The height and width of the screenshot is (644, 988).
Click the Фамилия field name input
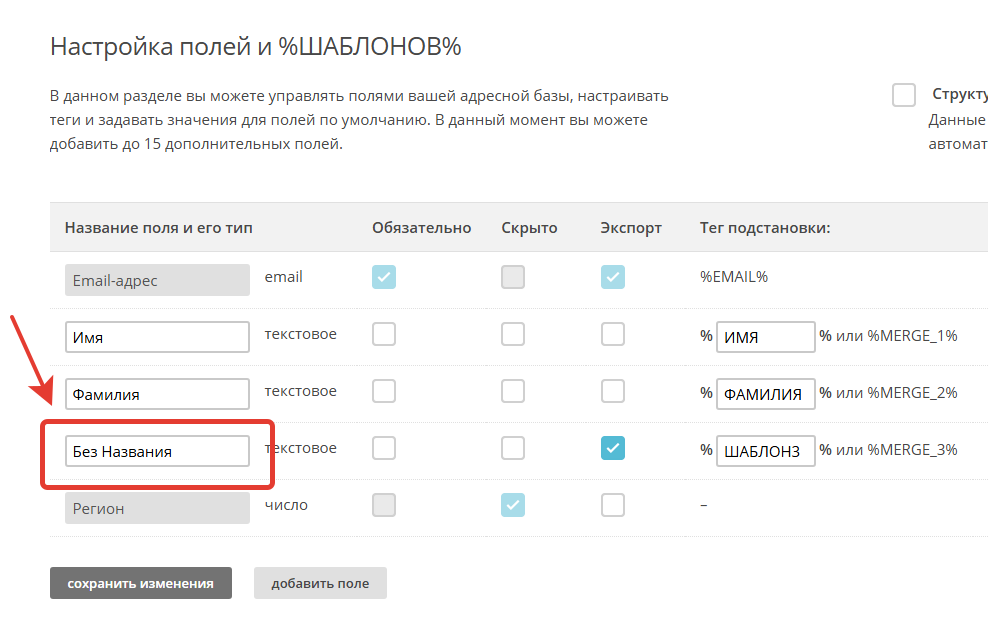pos(157,394)
